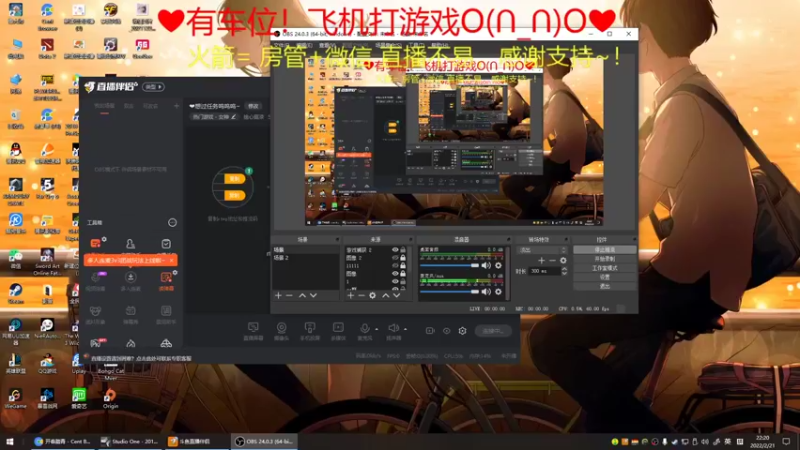Click record icon in 直播伴侣 bottom bar
Viewport: 800px width, 450px height.
tap(430, 331)
